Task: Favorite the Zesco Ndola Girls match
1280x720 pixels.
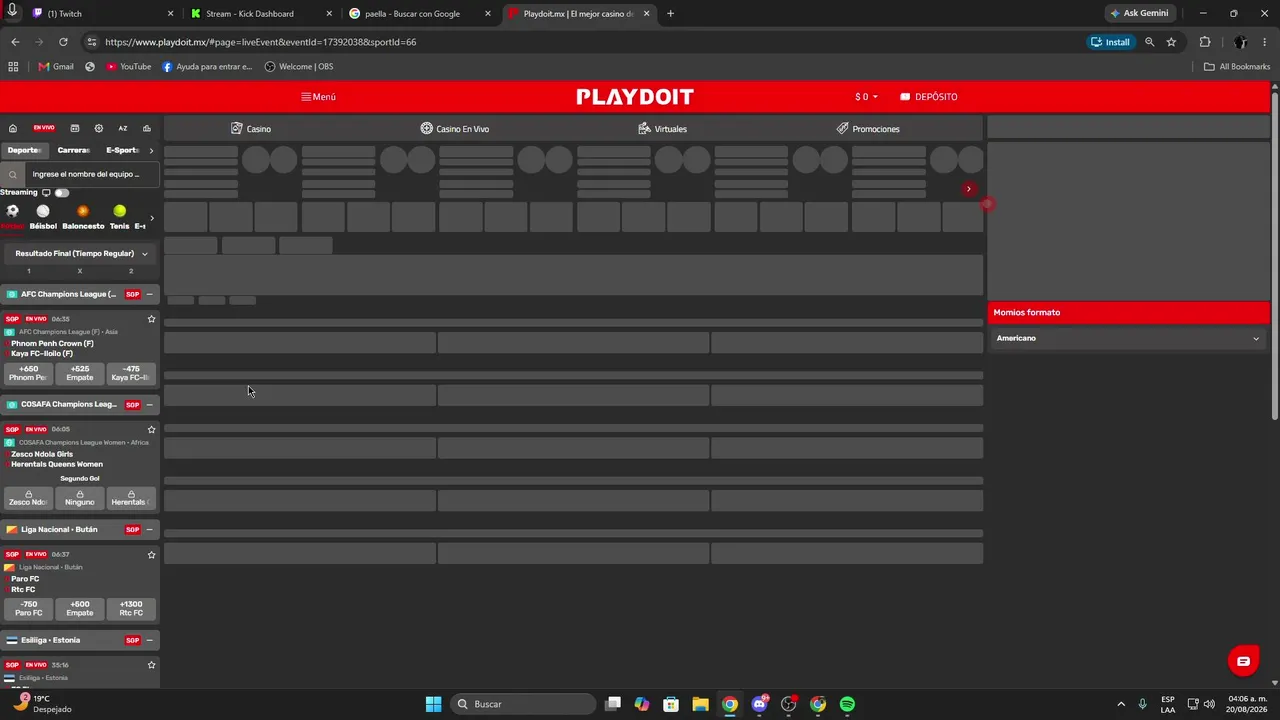Action: [x=152, y=429]
